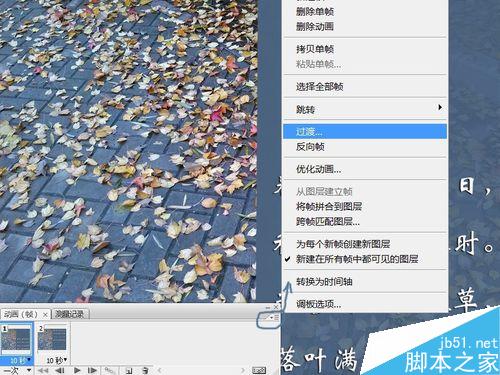This screenshot has height=375, width=500.
Task: Duplicate selected frame icon
Action: click(x=129, y=370)
